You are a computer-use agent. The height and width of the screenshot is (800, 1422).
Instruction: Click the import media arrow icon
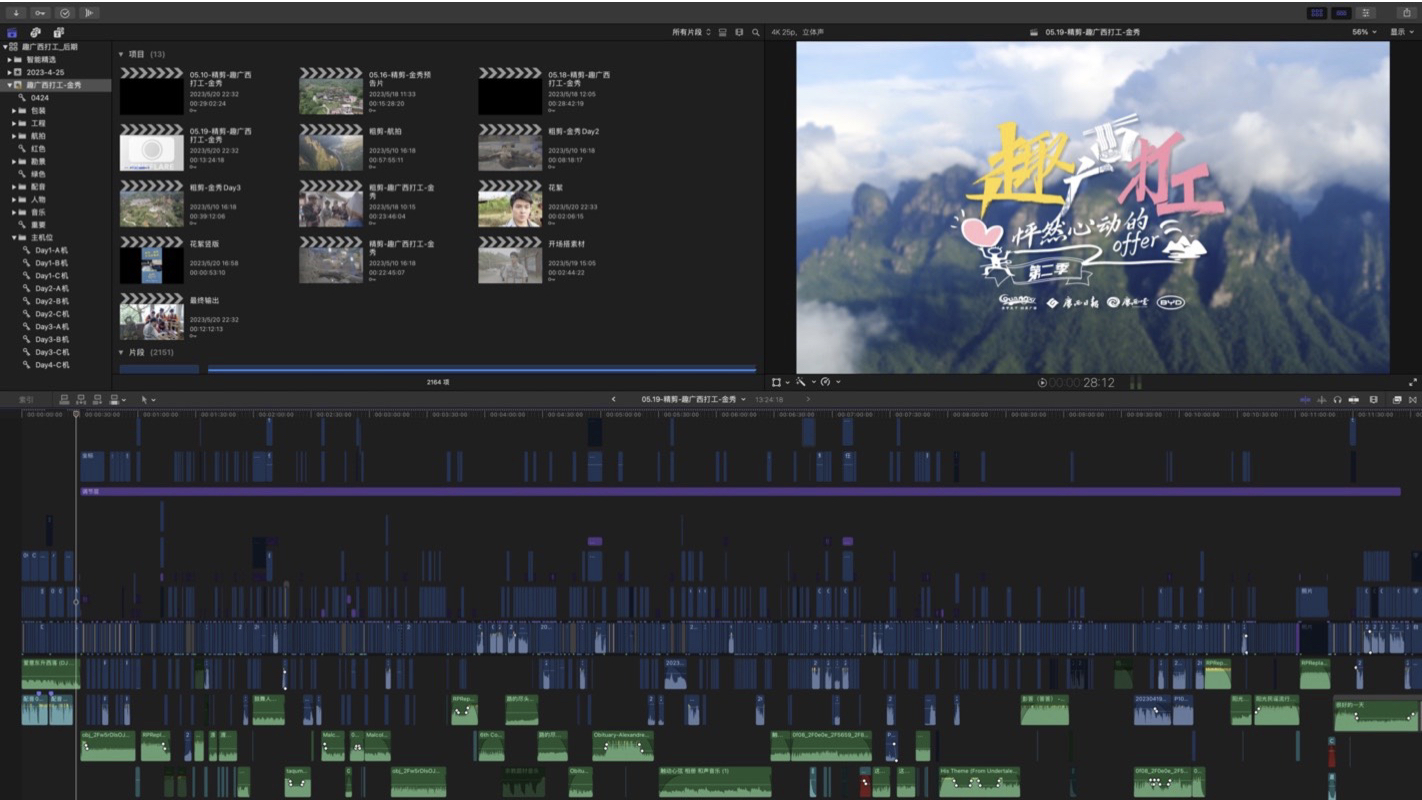[x=17, y=13]
